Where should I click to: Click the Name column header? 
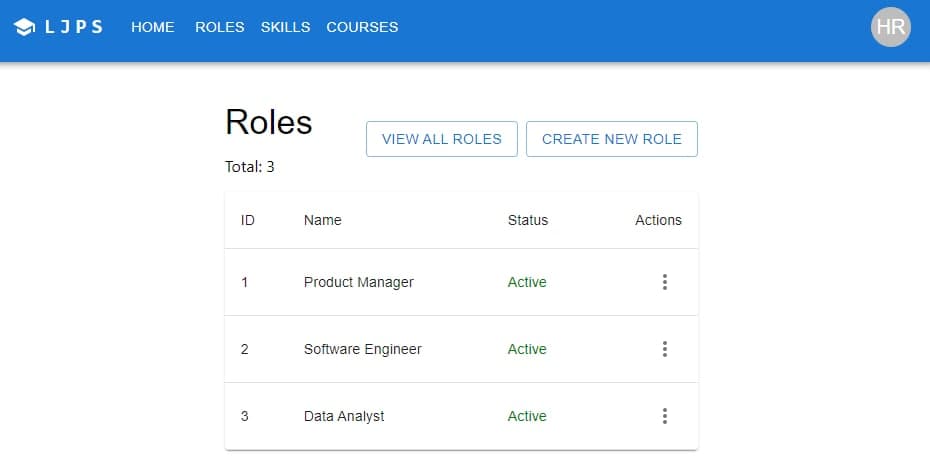point(322,220)
